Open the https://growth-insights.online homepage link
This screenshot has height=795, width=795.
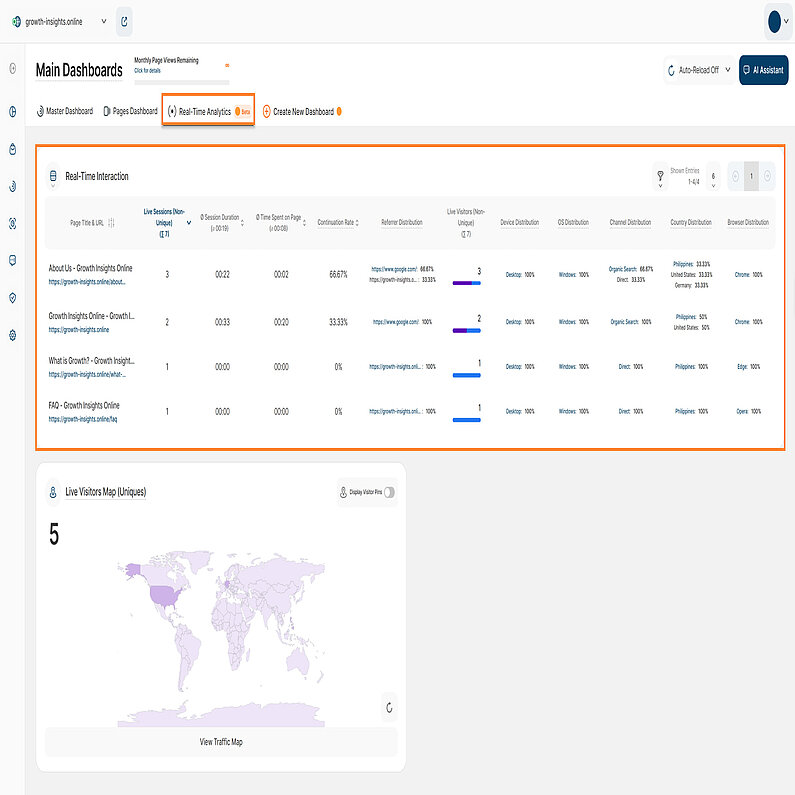pos(79,330)
